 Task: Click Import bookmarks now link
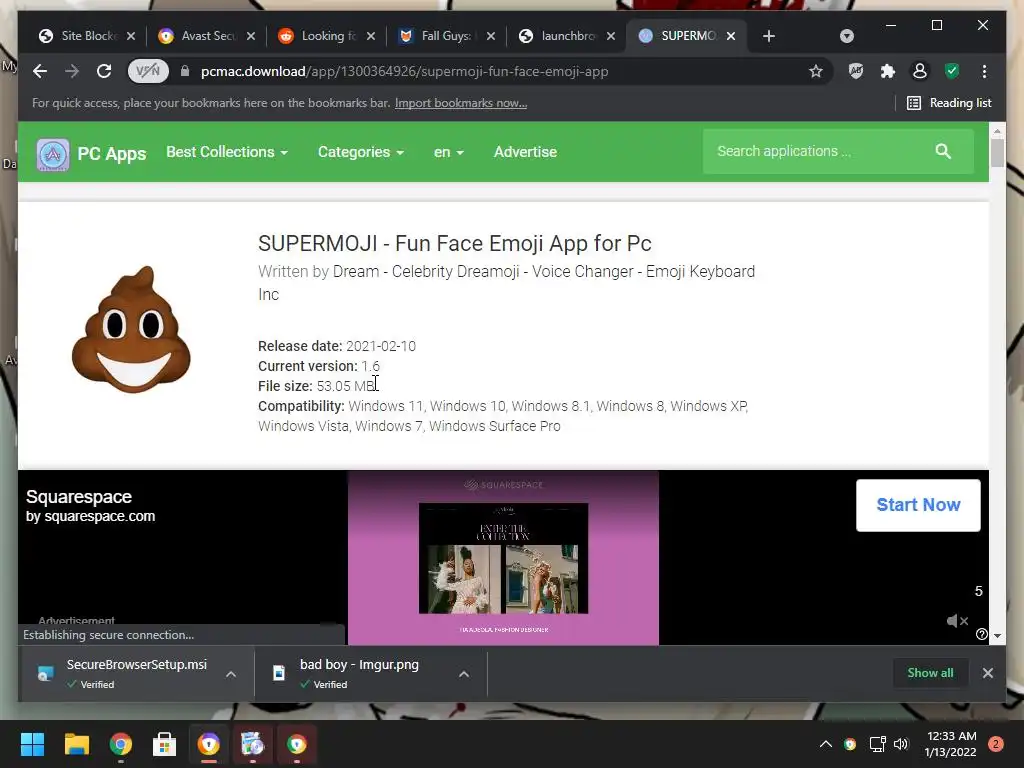click(x=460, y=103)
